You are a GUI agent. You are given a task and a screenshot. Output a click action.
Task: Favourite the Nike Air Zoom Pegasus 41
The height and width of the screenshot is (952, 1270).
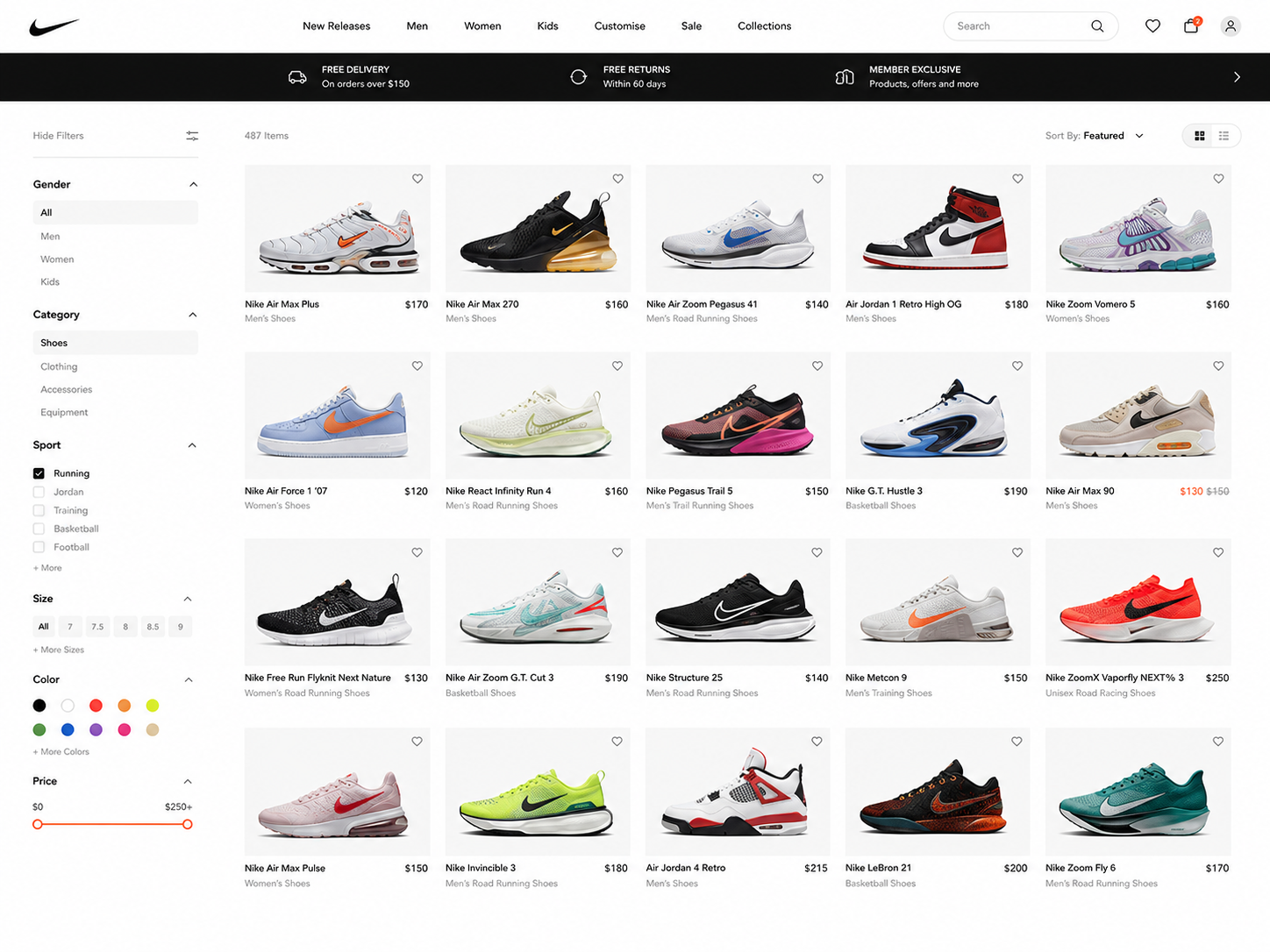pyautogui.click(x=817, y=179)
